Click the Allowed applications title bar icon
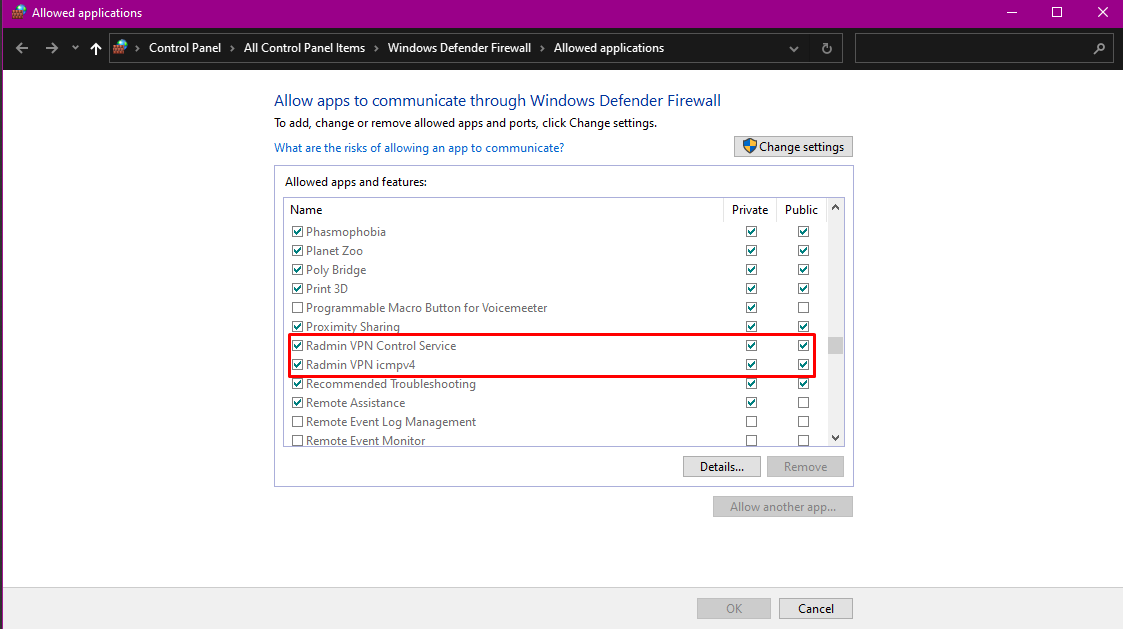The width and height of the screenshot is (1123, 629). [19, 12]
